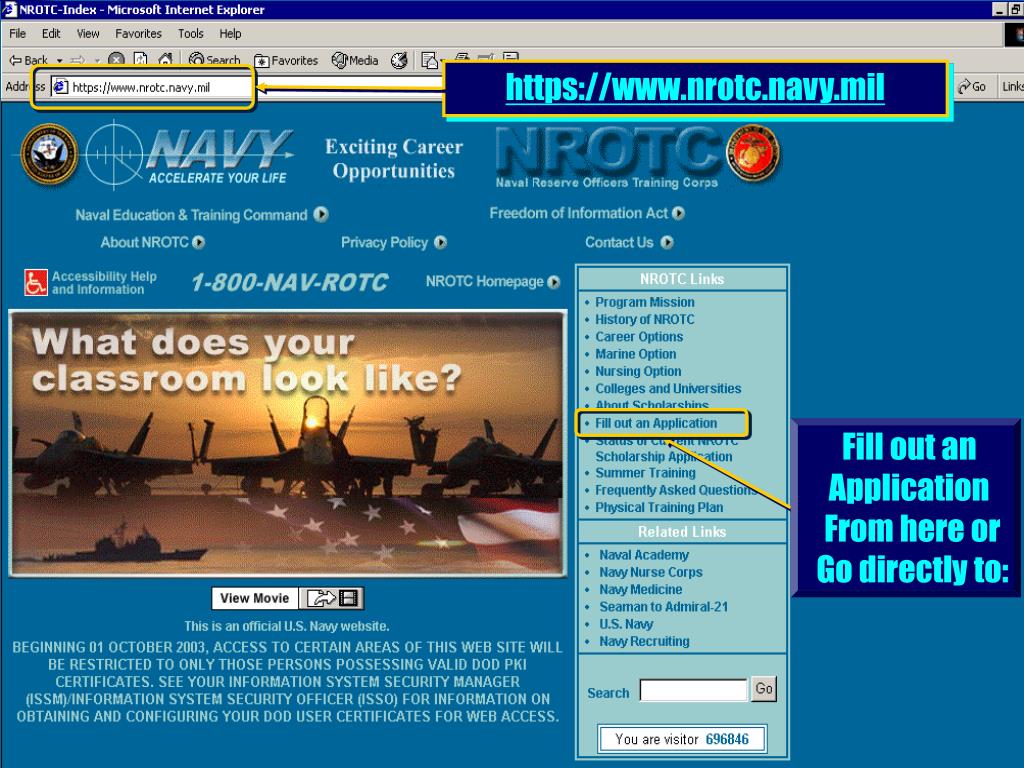Open the Favorites toolbar button
The image size is (1024, 768).
tap(286, 61)
